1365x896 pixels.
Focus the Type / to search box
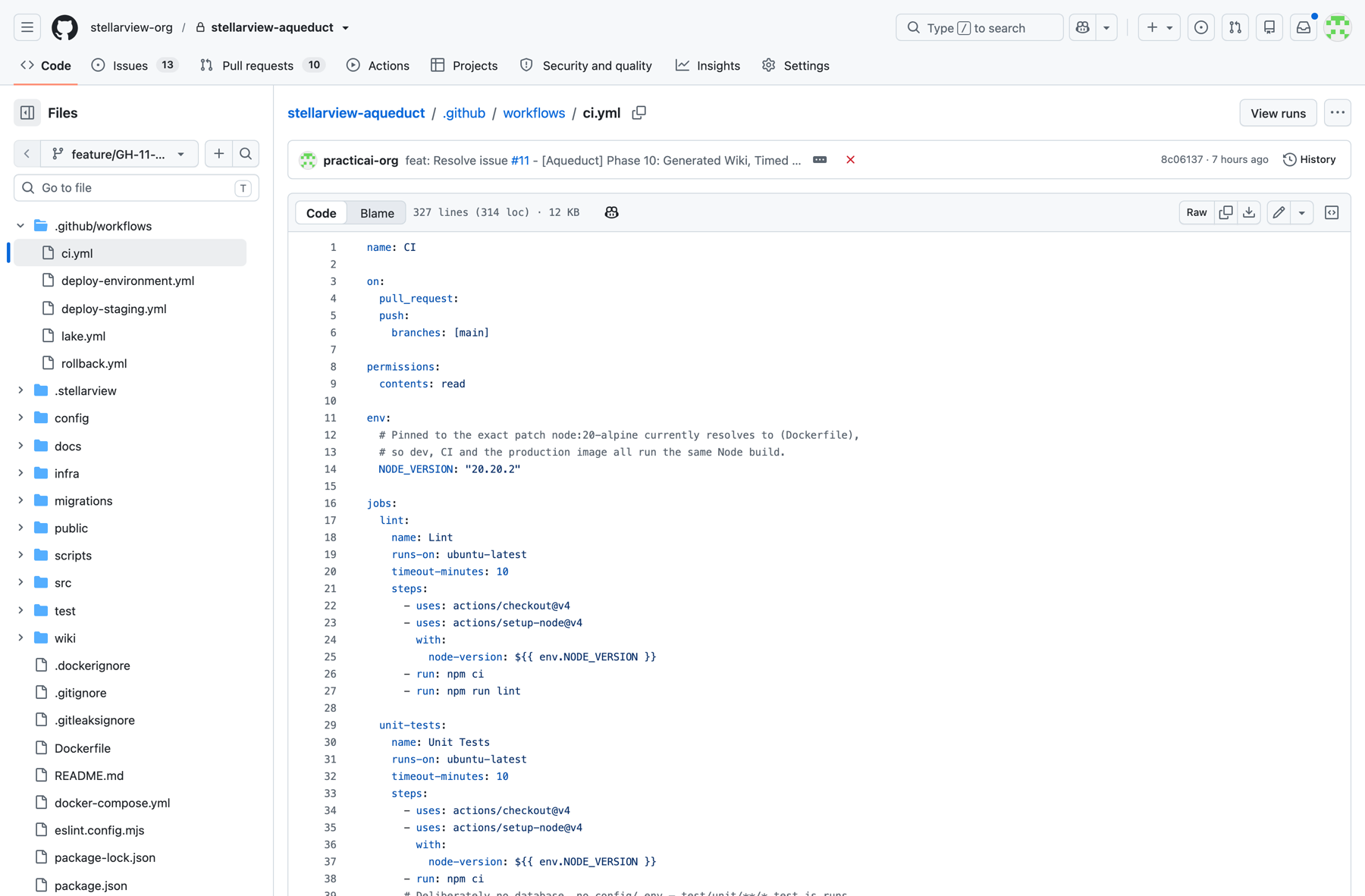[979, 28]
